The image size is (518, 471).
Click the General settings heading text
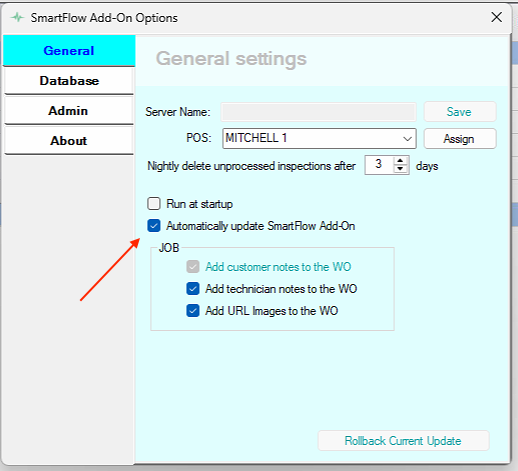[x=231, y=59]
